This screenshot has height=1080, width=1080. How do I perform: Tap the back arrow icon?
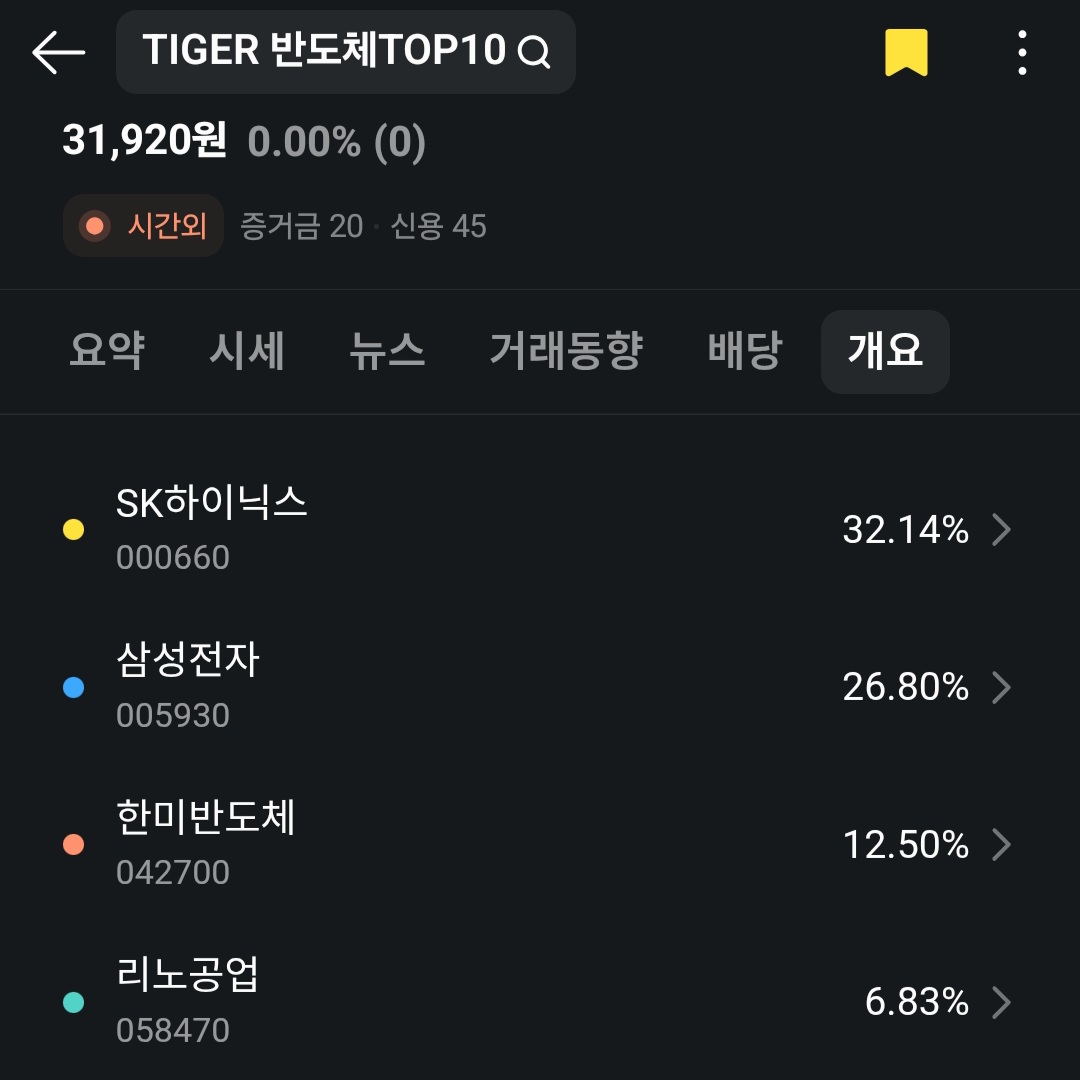(58, 52)
